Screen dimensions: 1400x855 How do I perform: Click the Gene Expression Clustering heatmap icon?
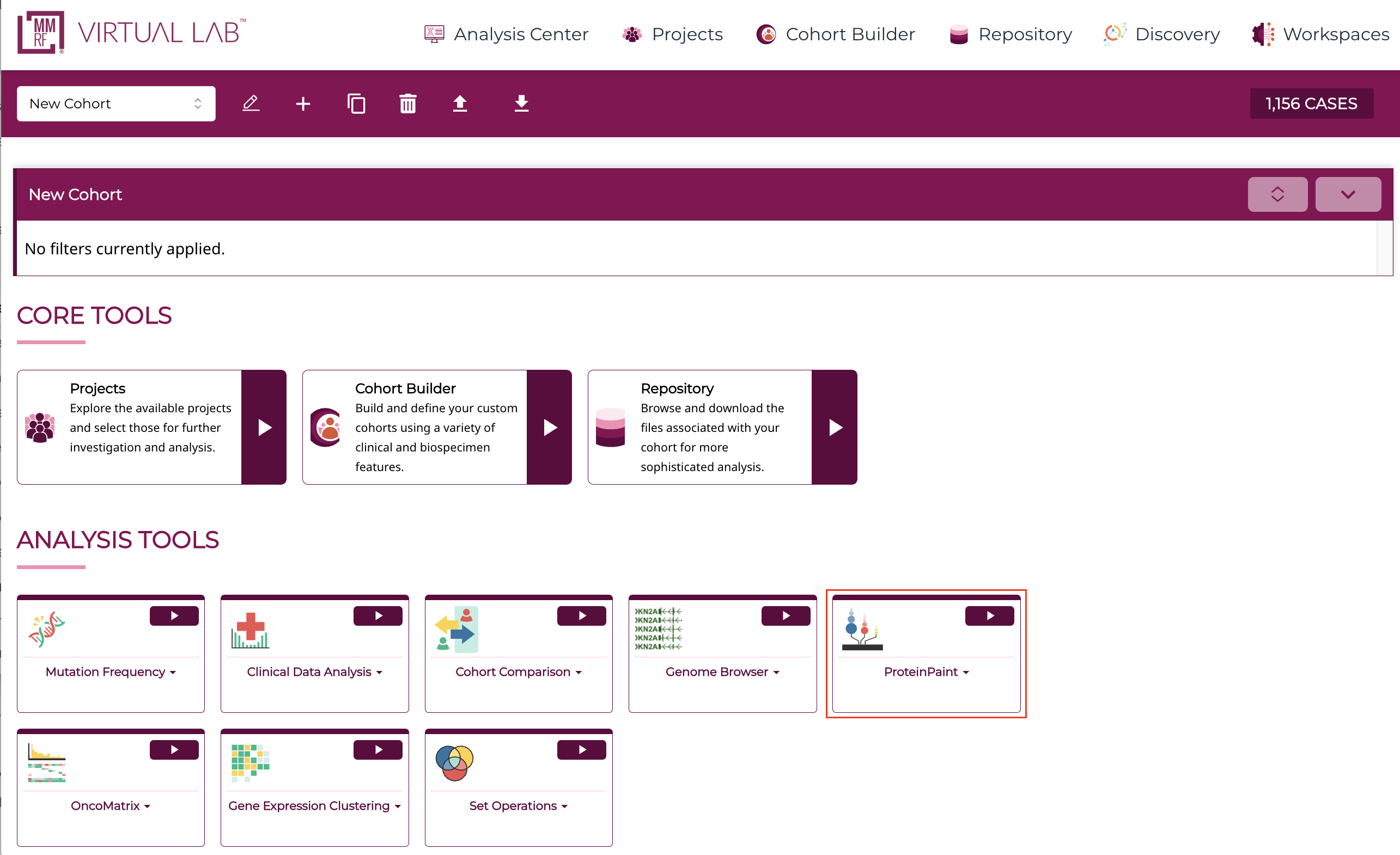pos(251,763)
